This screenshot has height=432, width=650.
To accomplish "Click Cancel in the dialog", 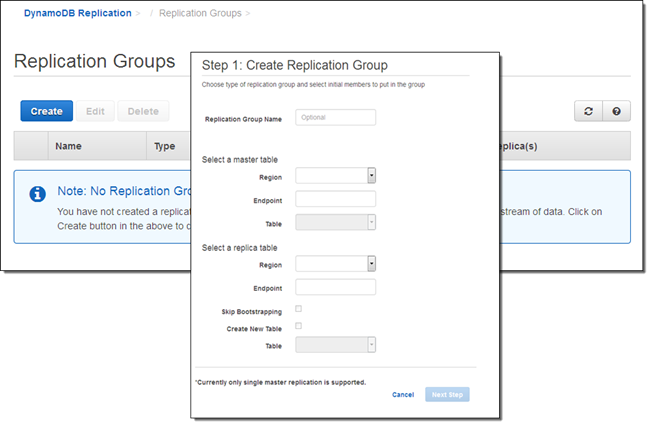I will [x=403, y=395].
